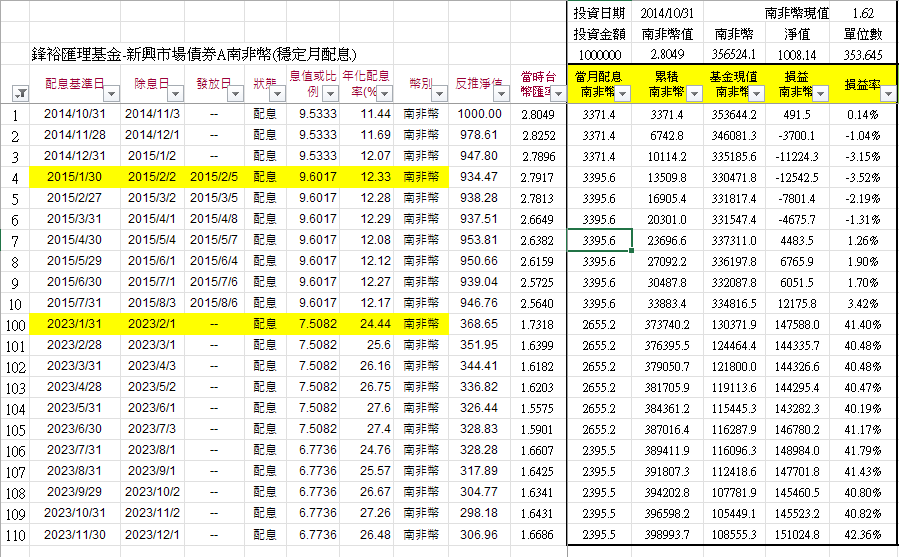Image resolution: width=899 pixels, height=557 pixels.
Task: Select the 損益率 cell -3.52%
Action: pos(863,177)
